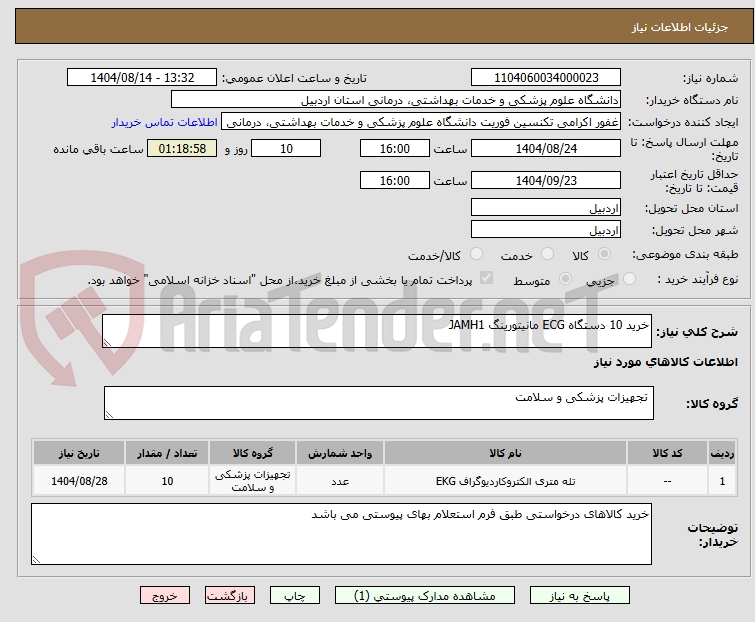Click the page title جزئیات اطلاعات نیاز

pyautogui.click(x=679, y=27)
